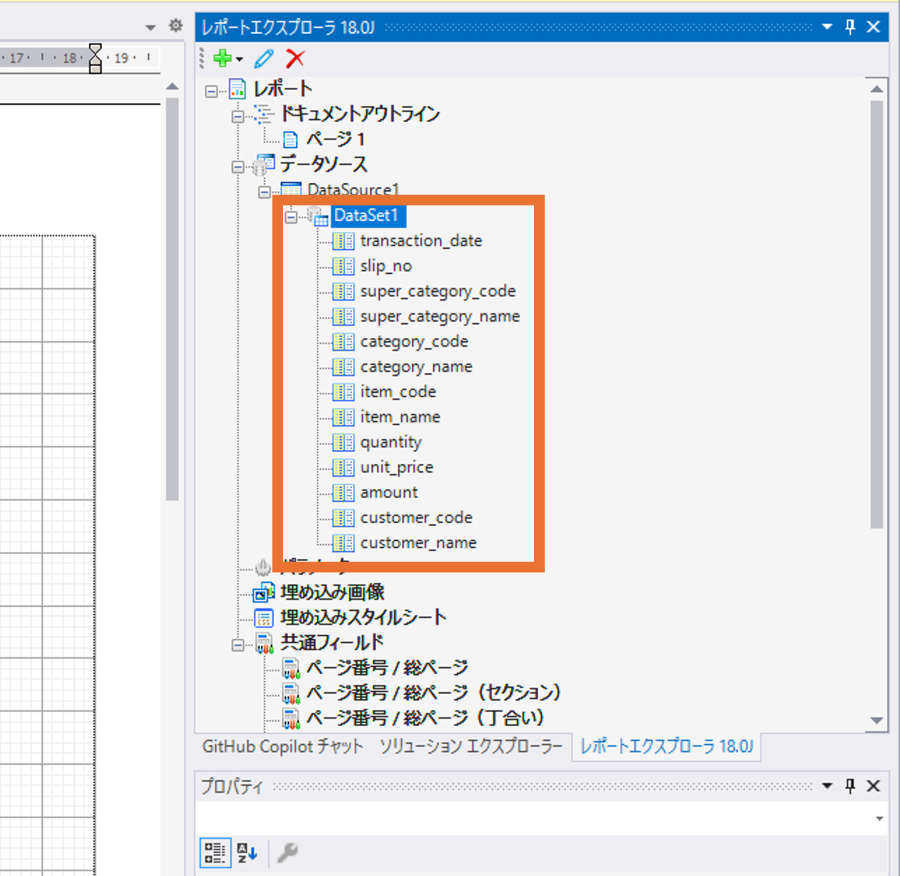Click the property pages wrench icon
Viewport: 900px width, 876px height.
coord(287,852)
